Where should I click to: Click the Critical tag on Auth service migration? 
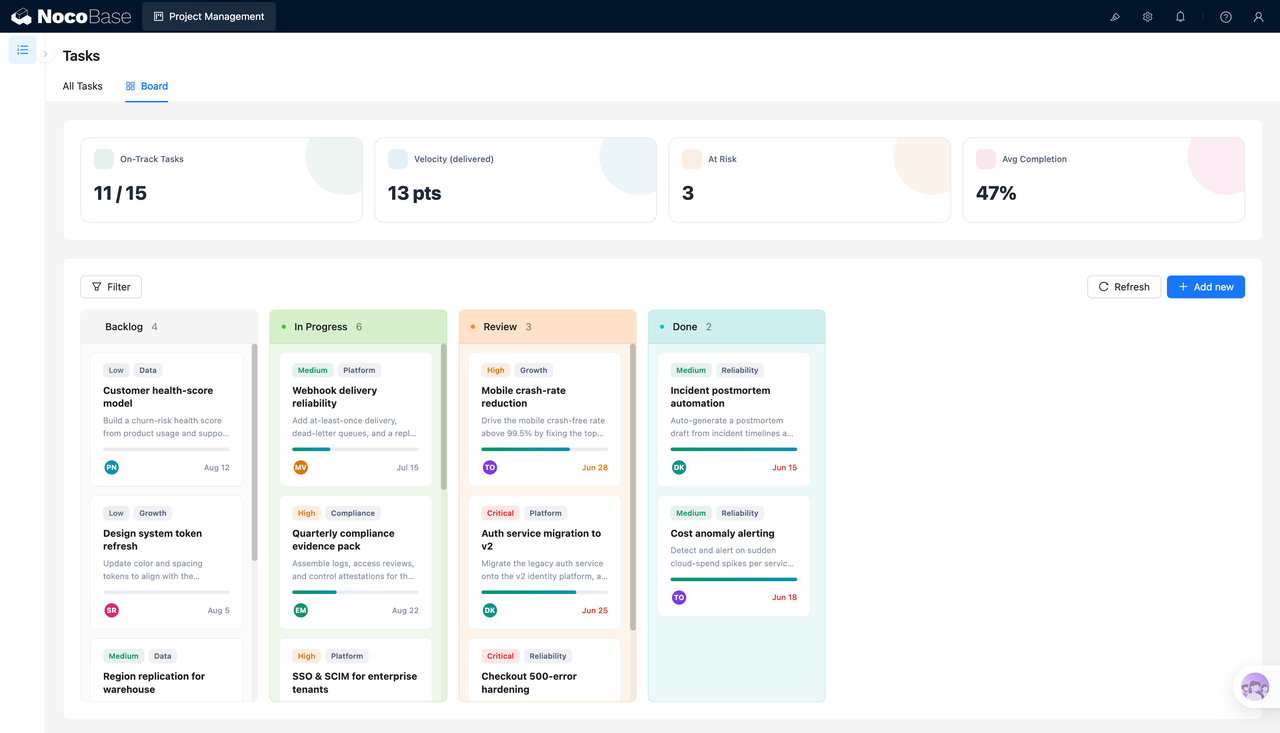[500, 513]
